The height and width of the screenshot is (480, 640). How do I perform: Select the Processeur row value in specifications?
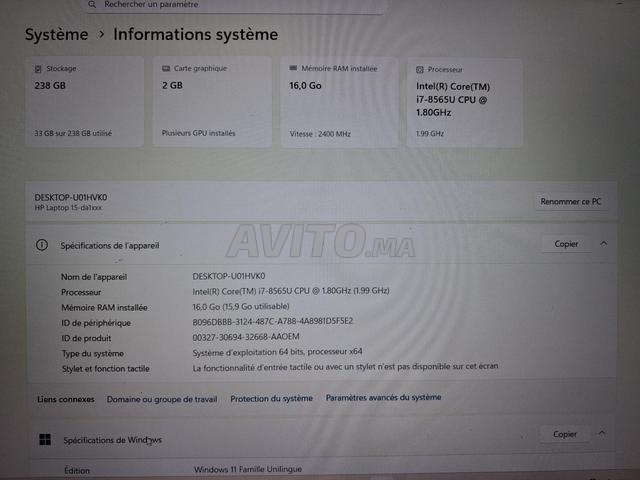coord(291,291)
